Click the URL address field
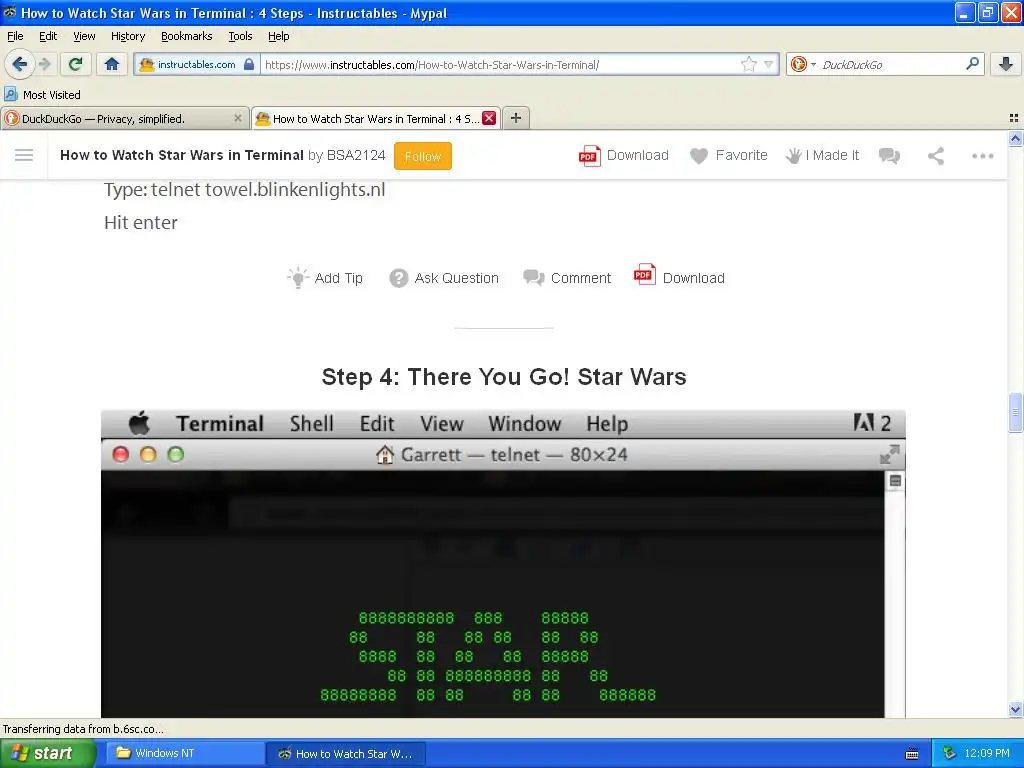Viewport: 1024px width, 768px height. (500, 64)
